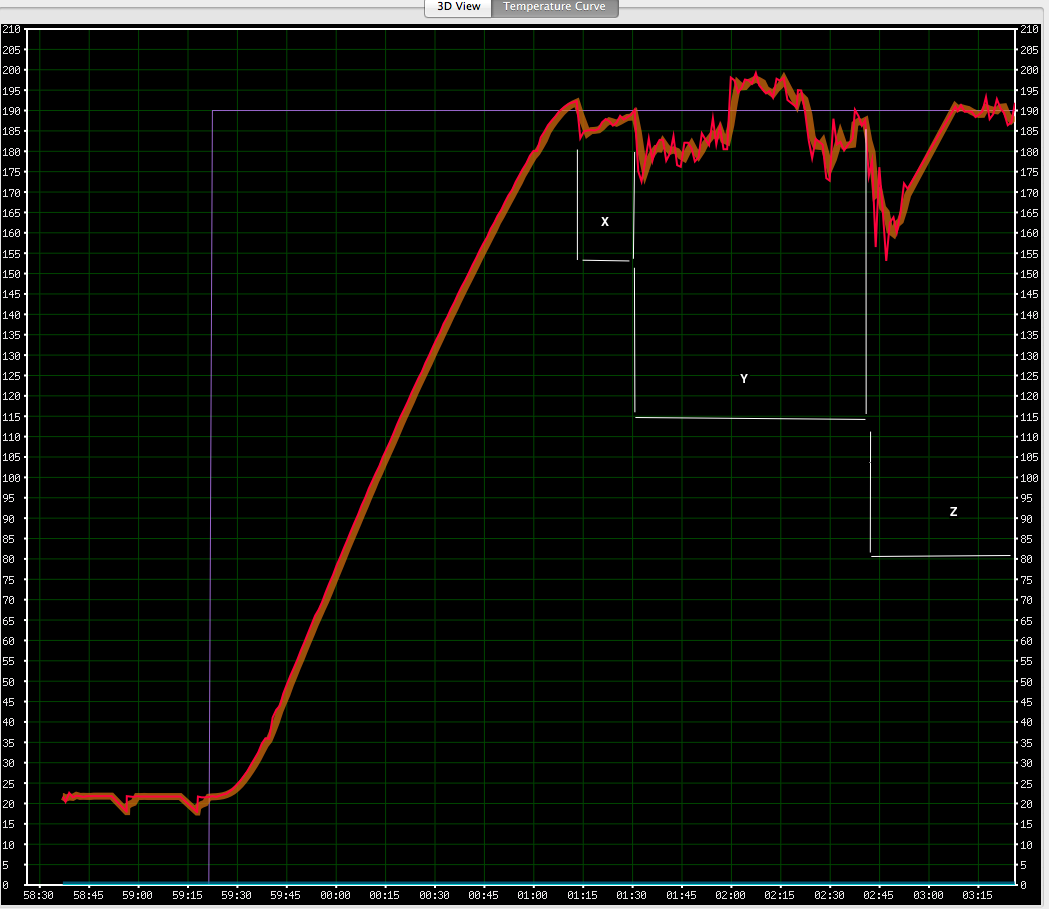Click the 115 label on right temperature axis
The width and height of the screenshot is (1049, 909).
(x=1027, y=417)
